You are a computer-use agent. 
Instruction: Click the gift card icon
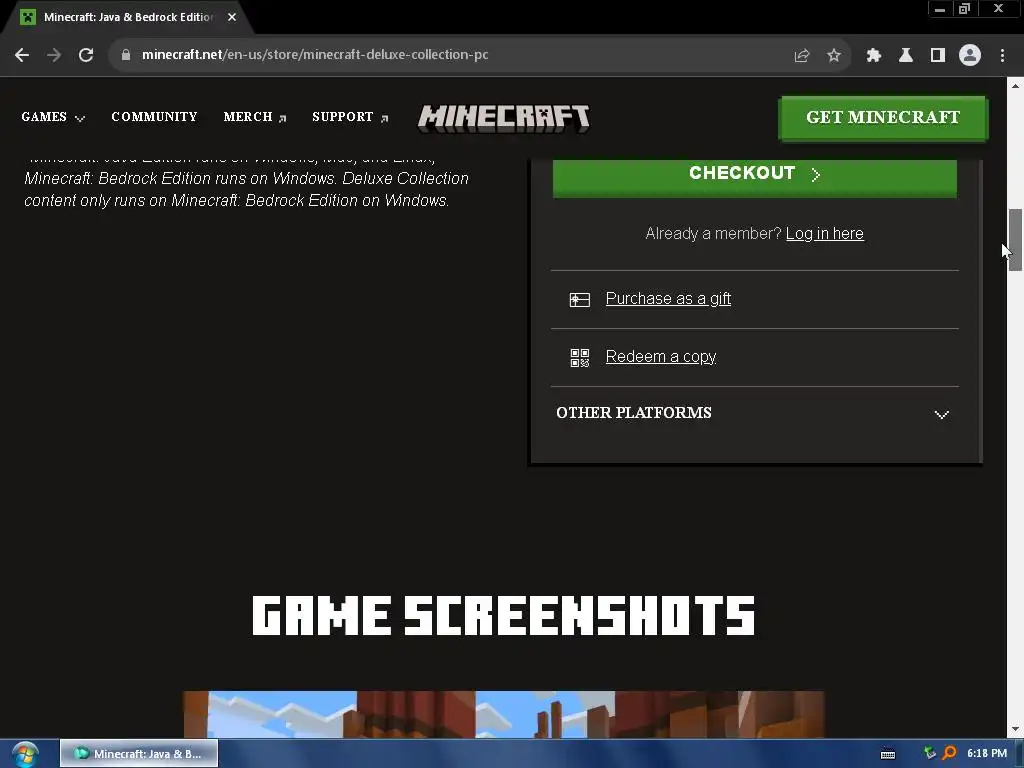coord(579,300)
